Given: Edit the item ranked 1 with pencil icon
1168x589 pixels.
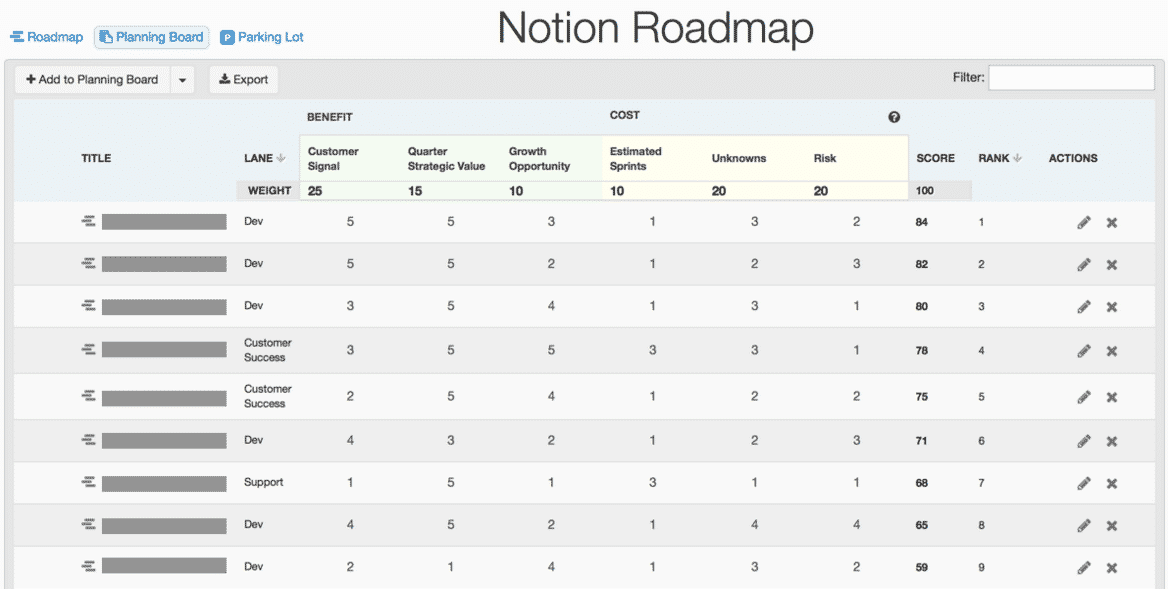Looking at the screenshot, I should (x=1084, y=222).
